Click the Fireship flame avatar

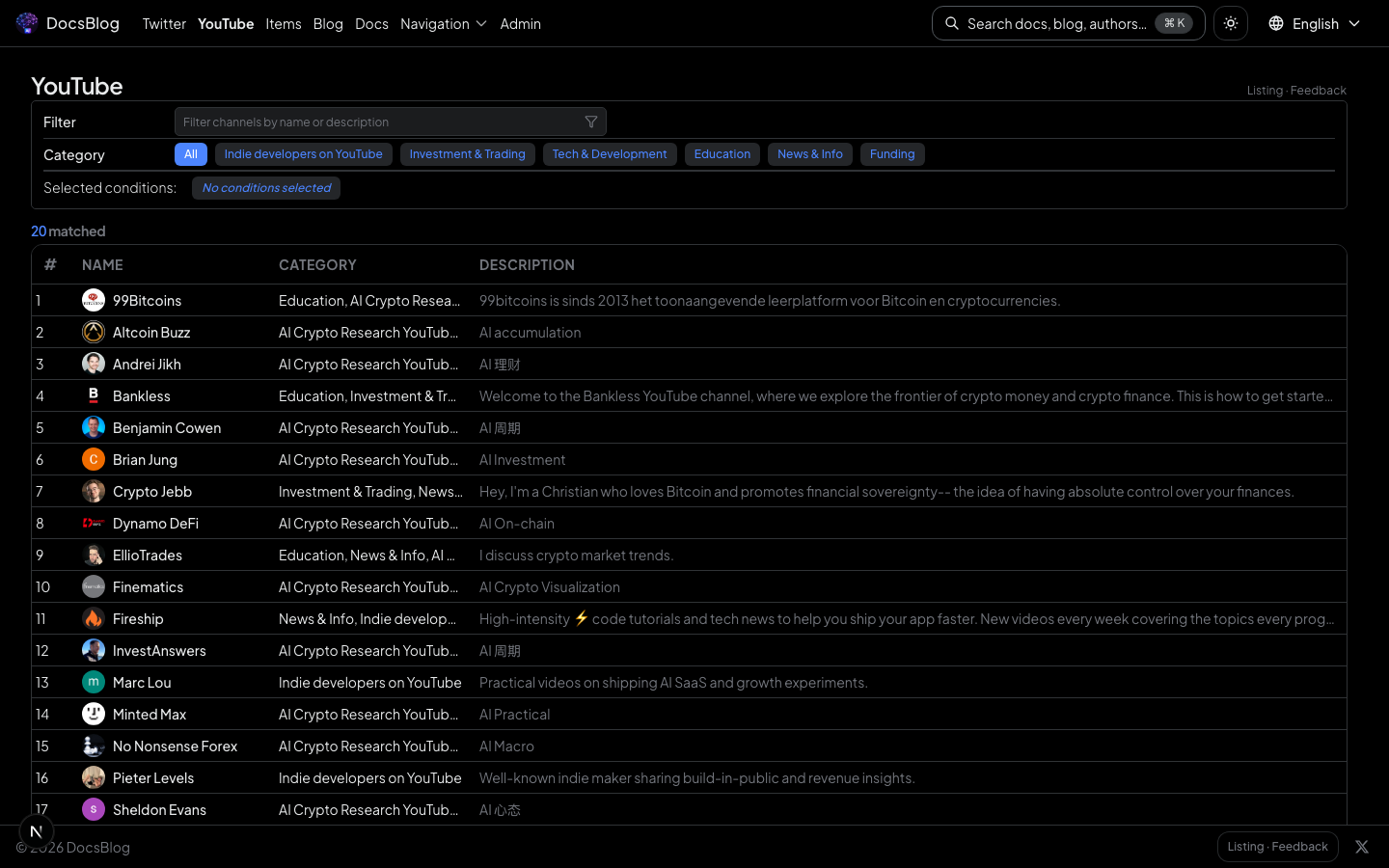[94, 618]
